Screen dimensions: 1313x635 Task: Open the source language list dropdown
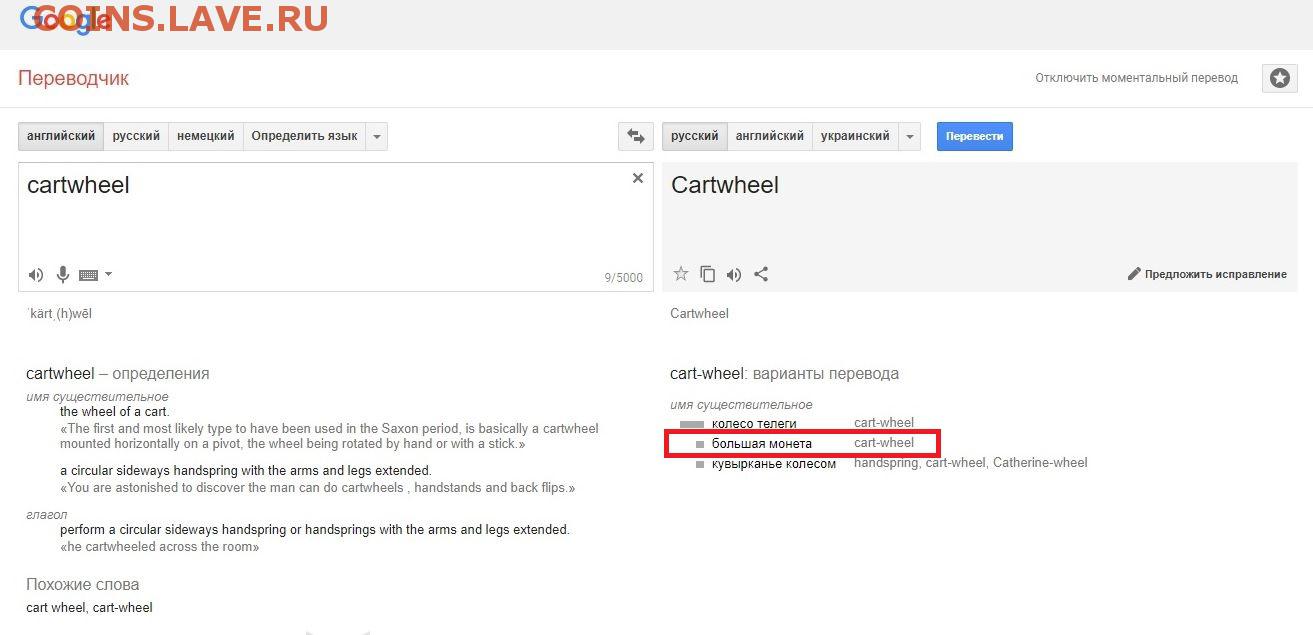click(x=377, y=136)
